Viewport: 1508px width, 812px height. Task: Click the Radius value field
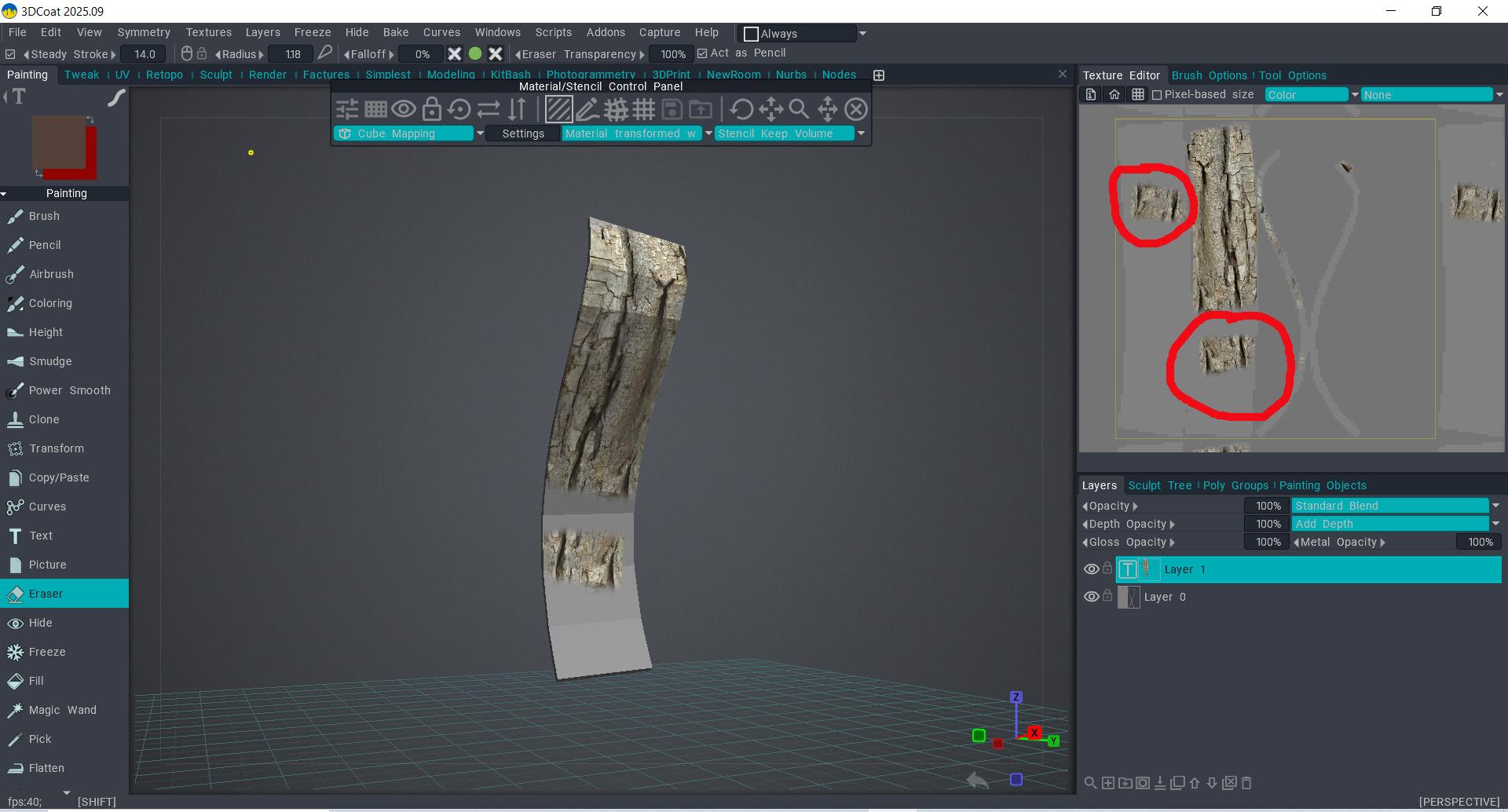click(x=292, y=54)
